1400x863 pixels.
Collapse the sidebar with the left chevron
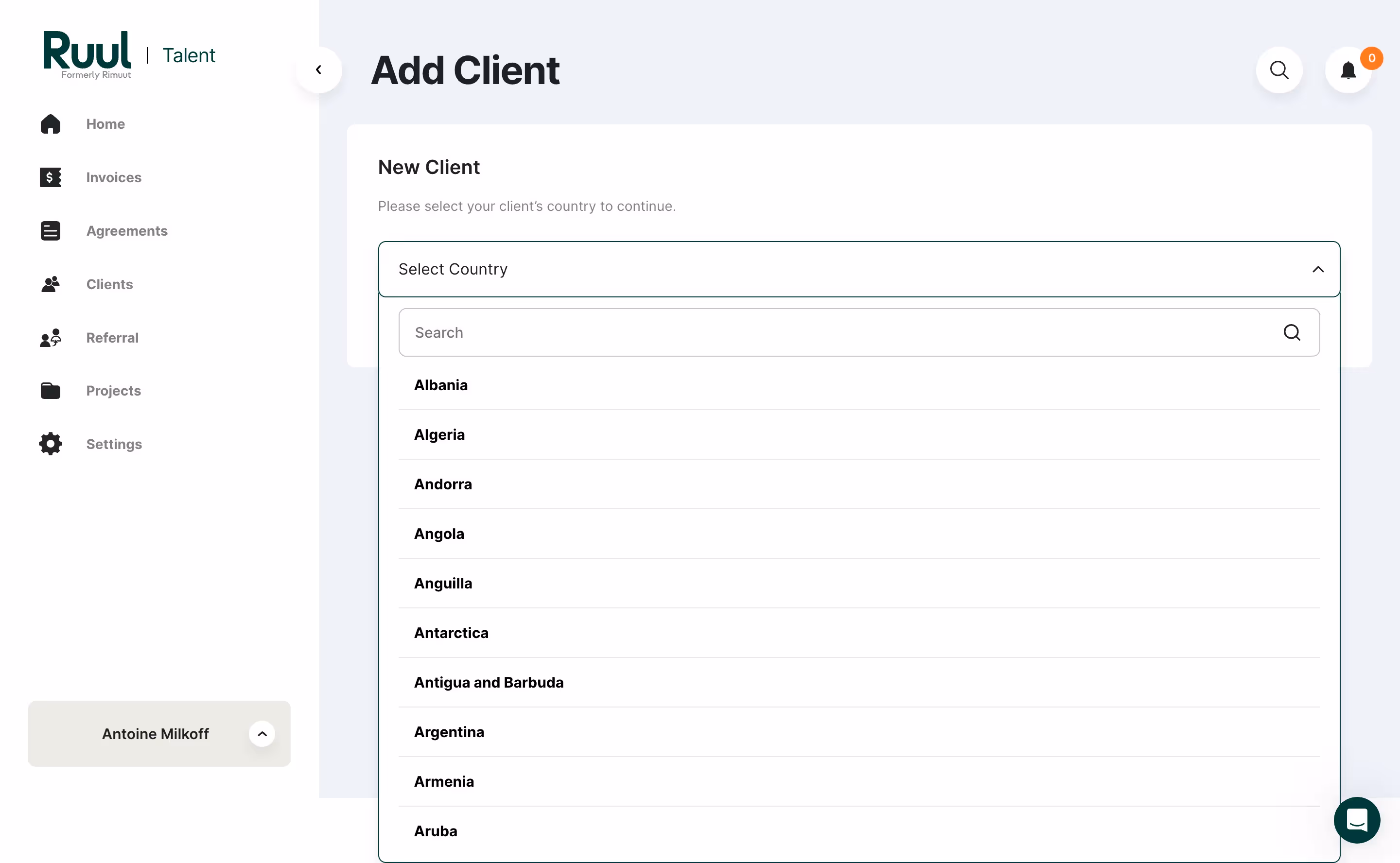click(x=318, y=69)
